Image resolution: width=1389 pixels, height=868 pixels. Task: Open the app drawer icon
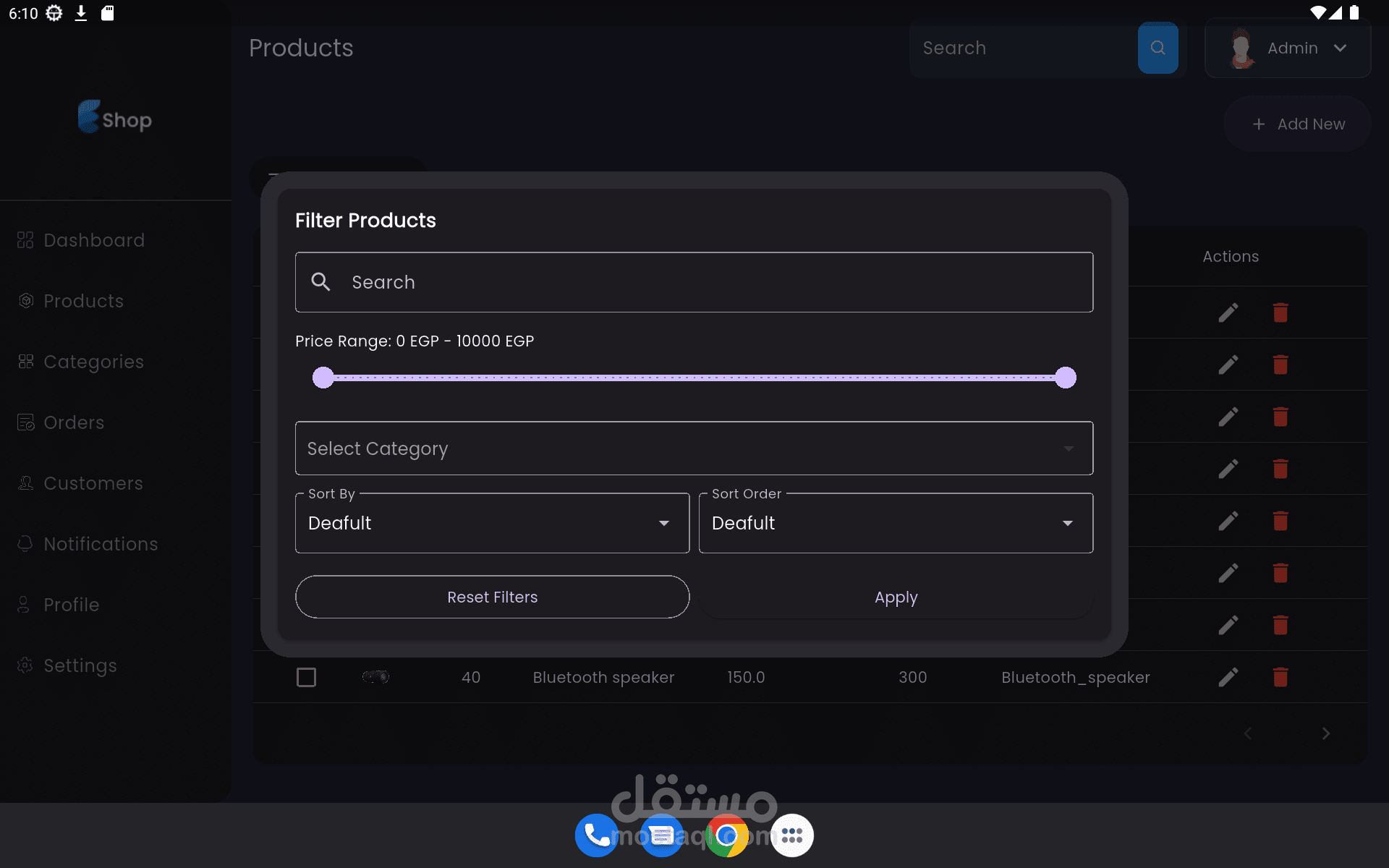(791, 835)
